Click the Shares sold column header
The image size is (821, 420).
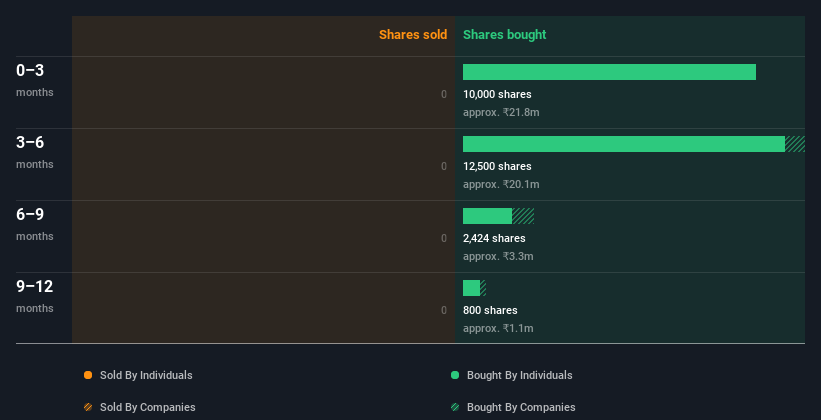pos(413,35)
